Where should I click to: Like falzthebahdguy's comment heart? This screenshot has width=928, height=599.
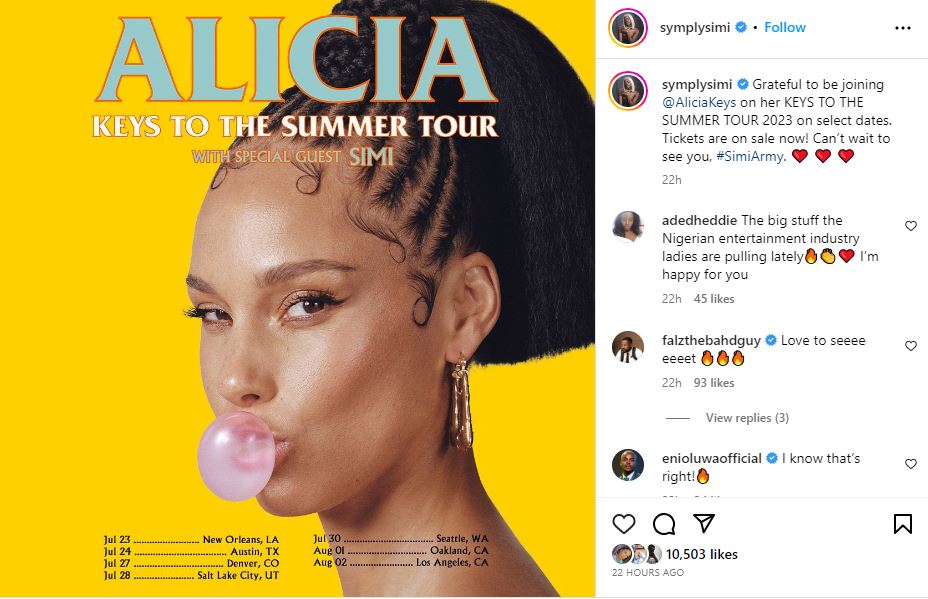pyautogui.click(x=911, y=346)
